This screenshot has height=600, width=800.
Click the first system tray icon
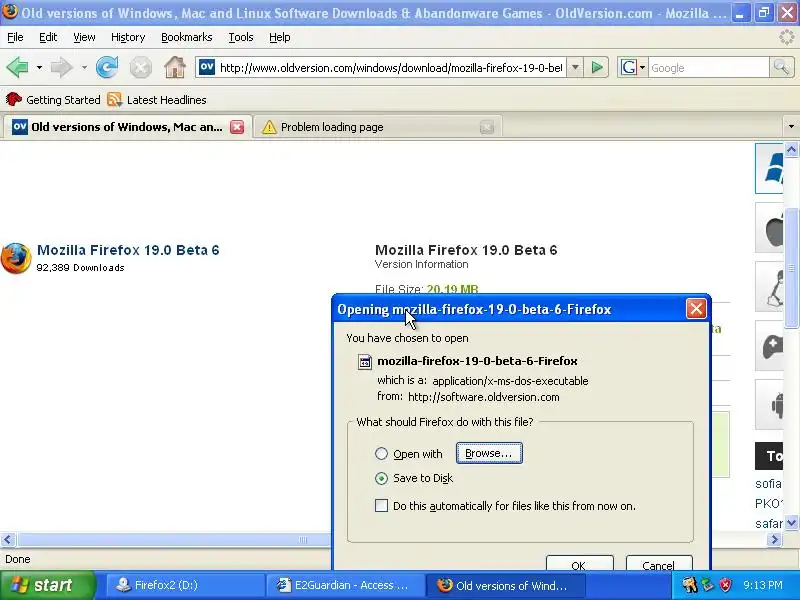(x=689, y=585)
